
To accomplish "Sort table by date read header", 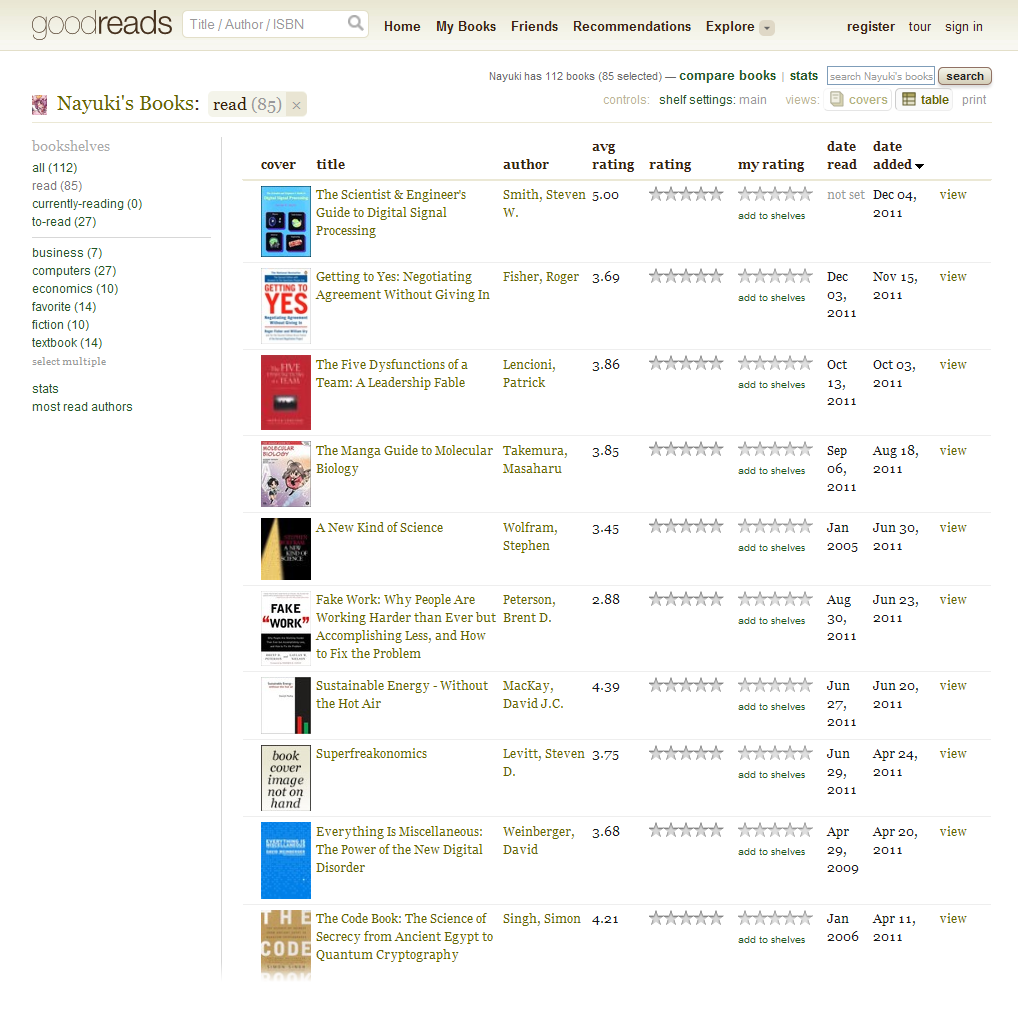I will pos(841,155).
